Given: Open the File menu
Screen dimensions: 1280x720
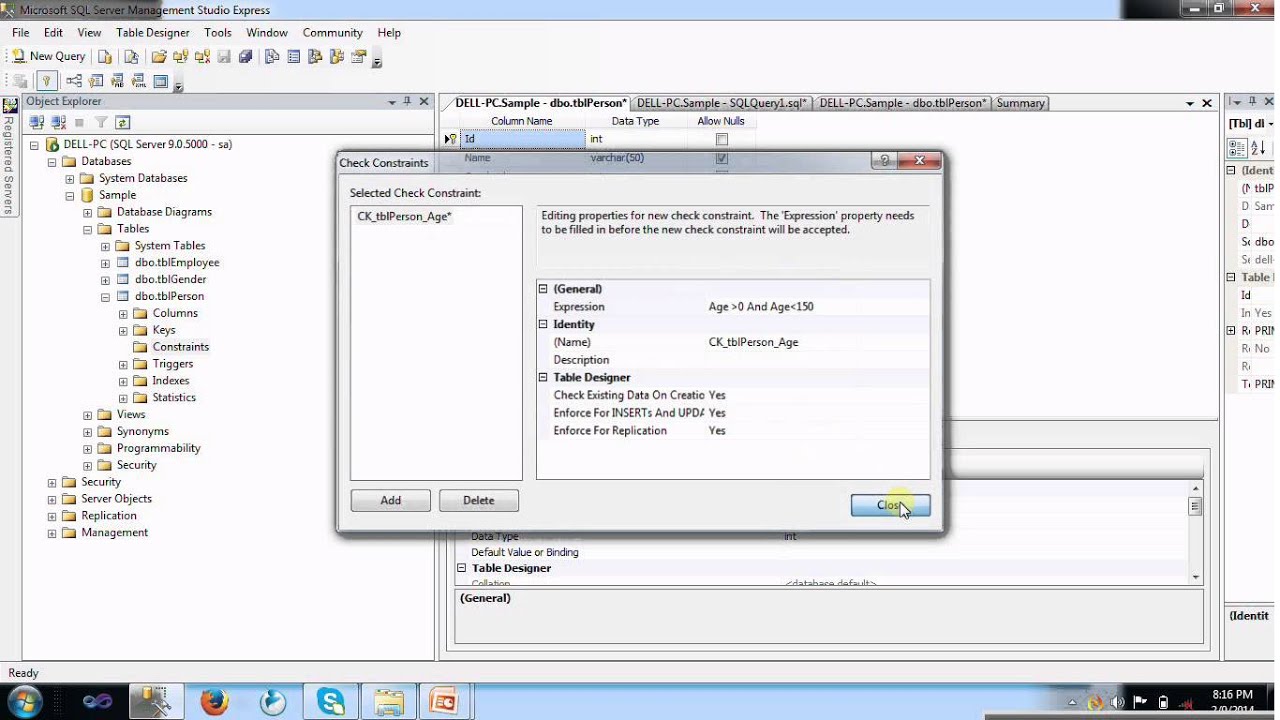Looking at the screenshot, I should 20,33.
